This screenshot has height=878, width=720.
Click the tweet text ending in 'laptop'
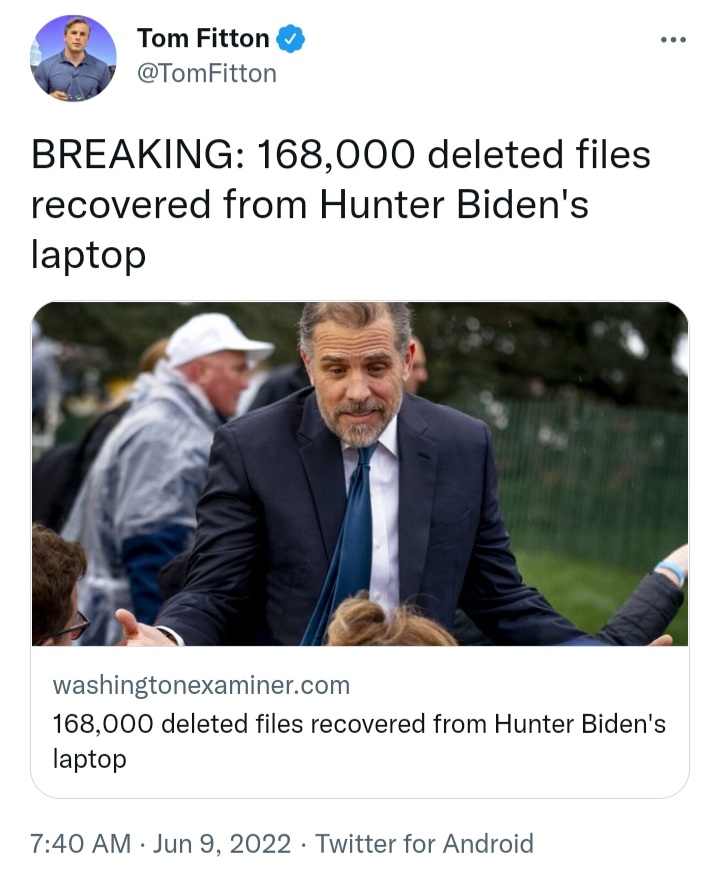340,204
